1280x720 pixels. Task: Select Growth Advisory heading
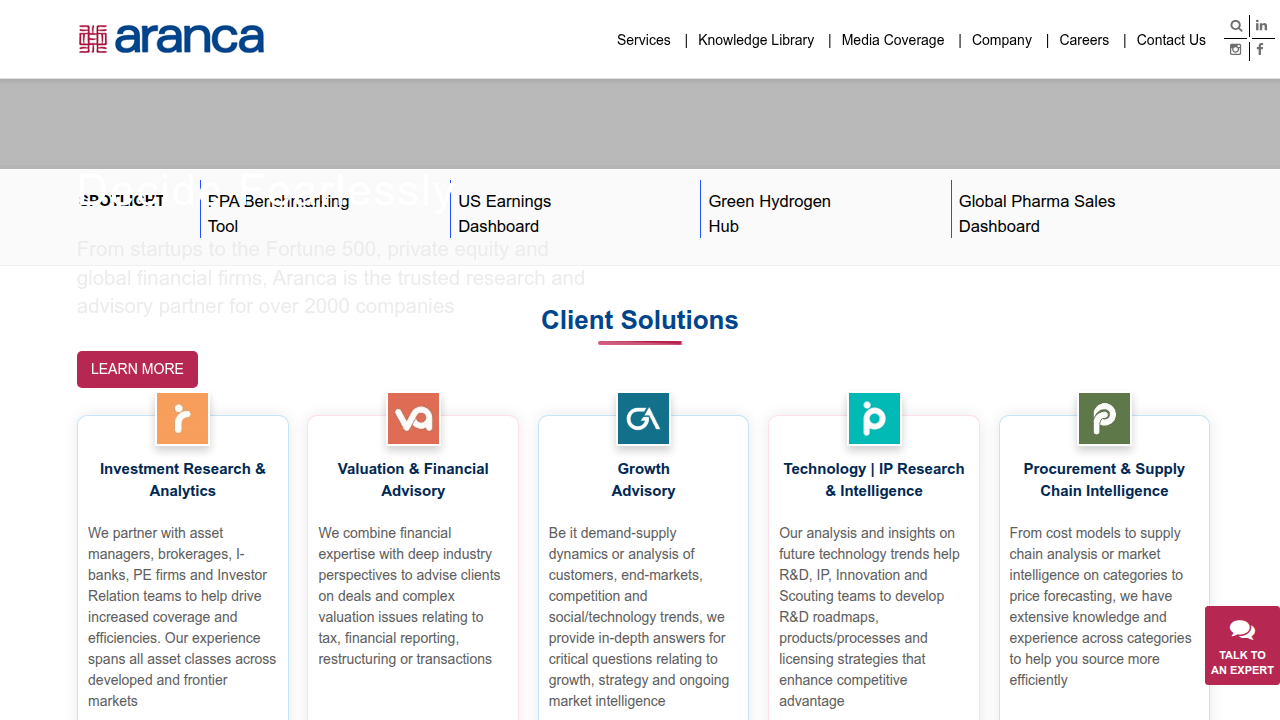pos(643,480)
